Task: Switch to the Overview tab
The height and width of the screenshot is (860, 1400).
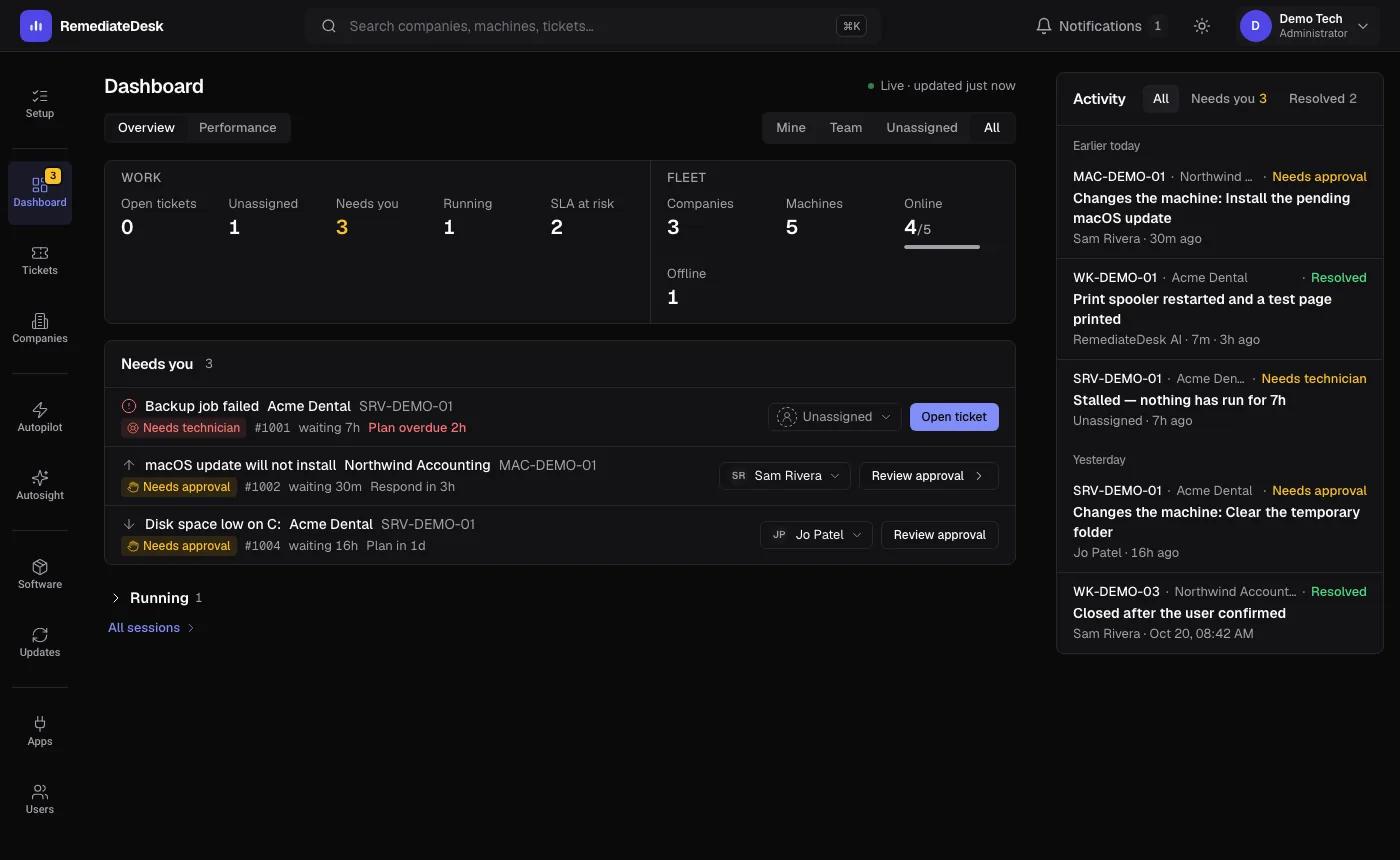Action: (x=146, y=128)
